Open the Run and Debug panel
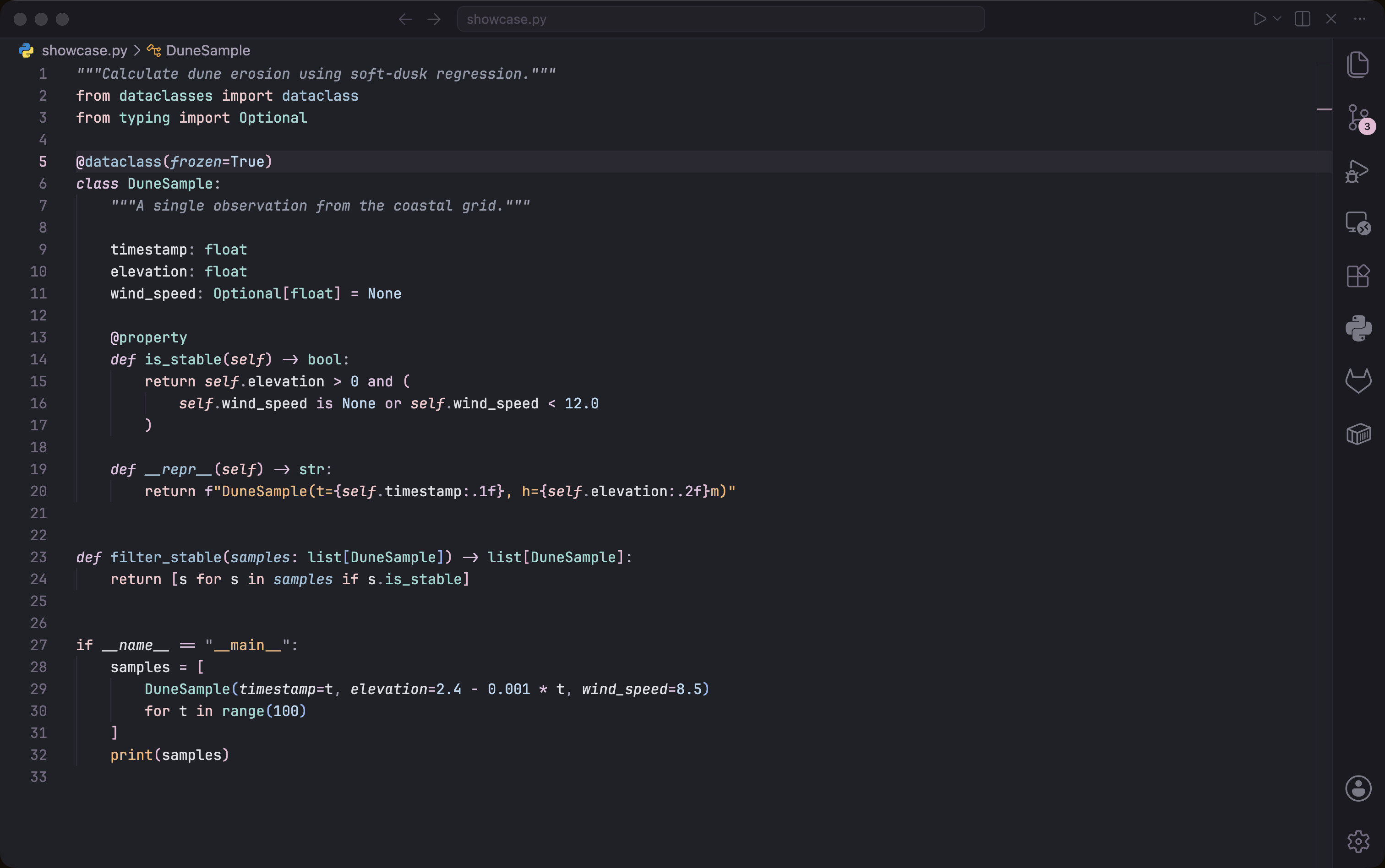Viewport: 1385px width, 868px height. pos(1358,171)
